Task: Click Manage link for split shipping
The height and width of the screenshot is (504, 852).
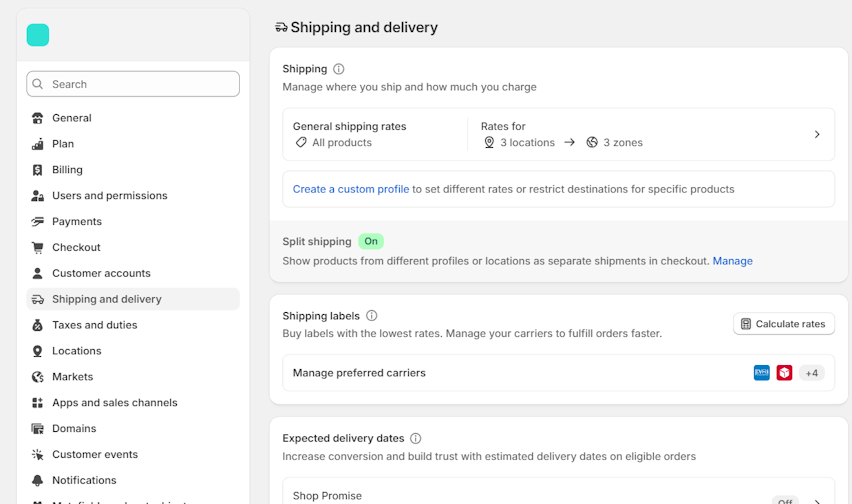Action: [732, 261]
